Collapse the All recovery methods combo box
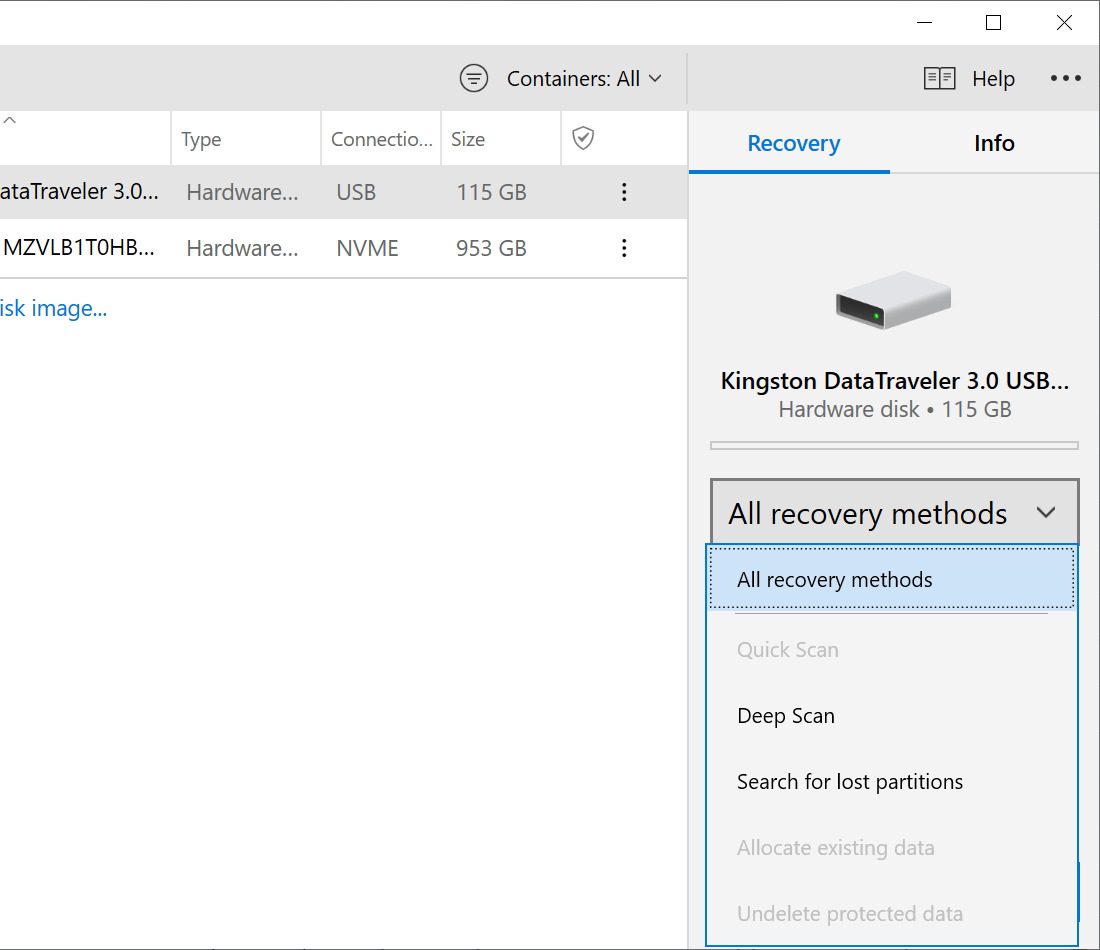 [x=894, y=513]
